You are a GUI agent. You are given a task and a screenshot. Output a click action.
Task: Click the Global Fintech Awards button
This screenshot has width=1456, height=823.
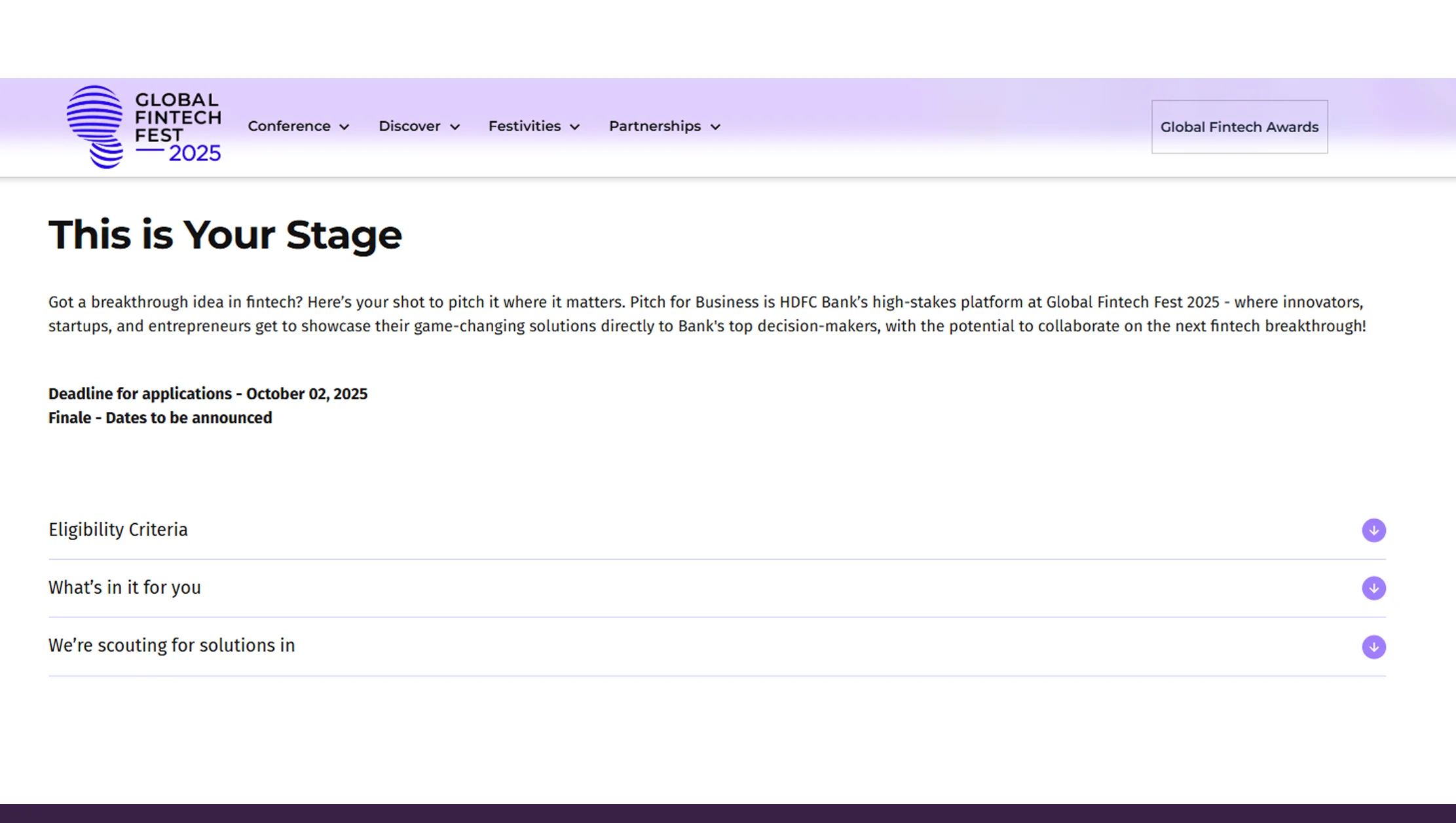(1239, 127)
